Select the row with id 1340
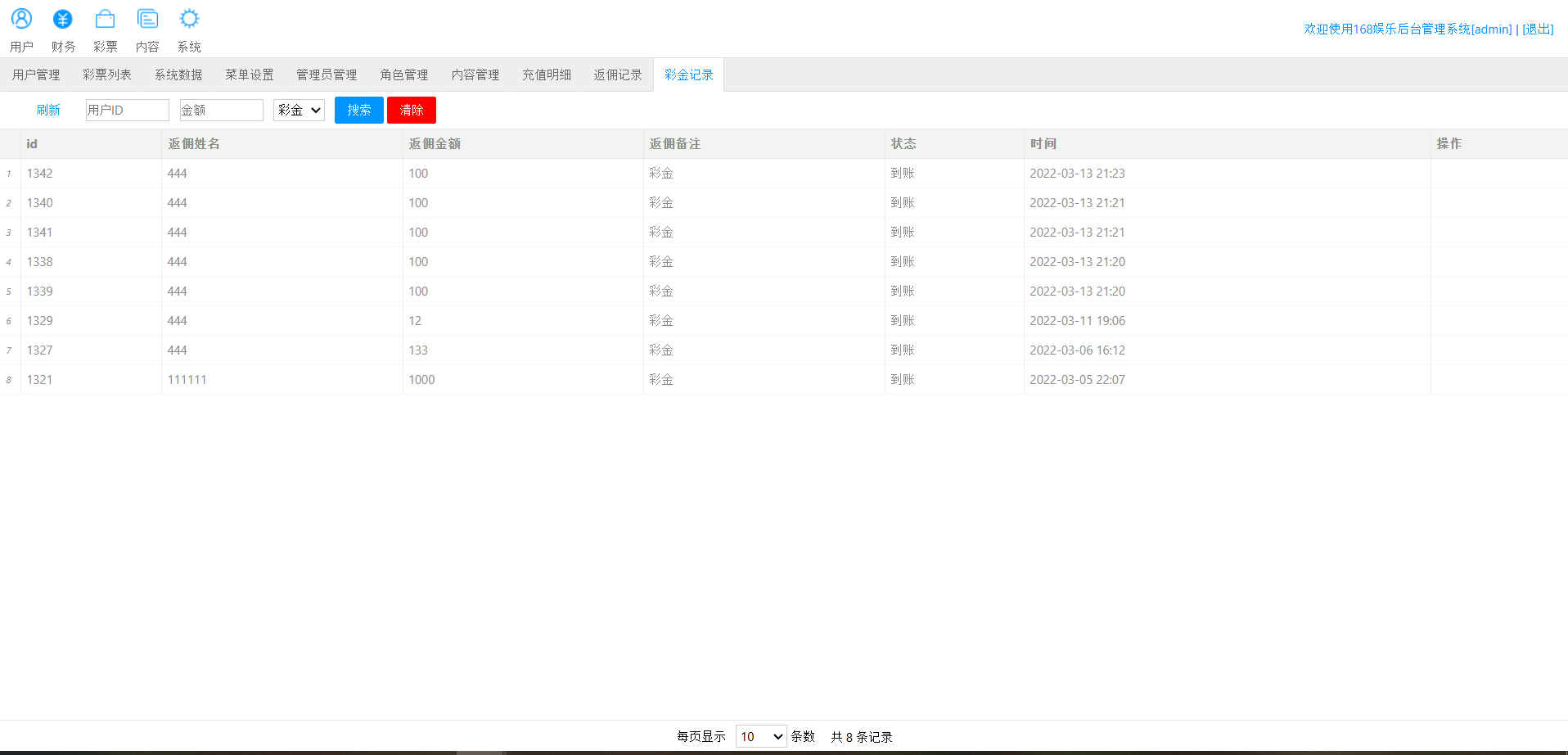Screen dimensions: 1568x755 (784, 202)
